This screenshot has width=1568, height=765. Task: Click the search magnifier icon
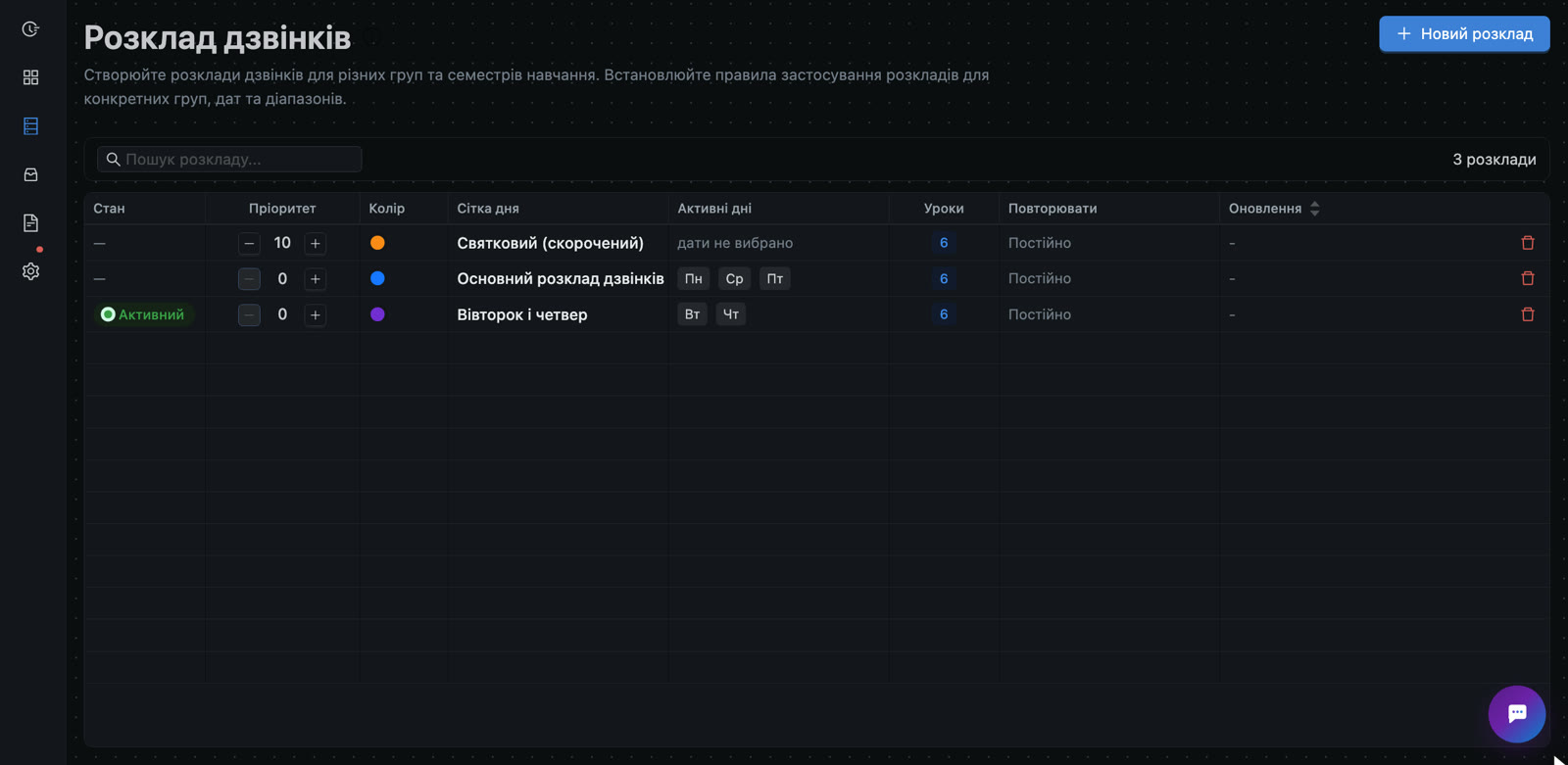coord(113,159)
